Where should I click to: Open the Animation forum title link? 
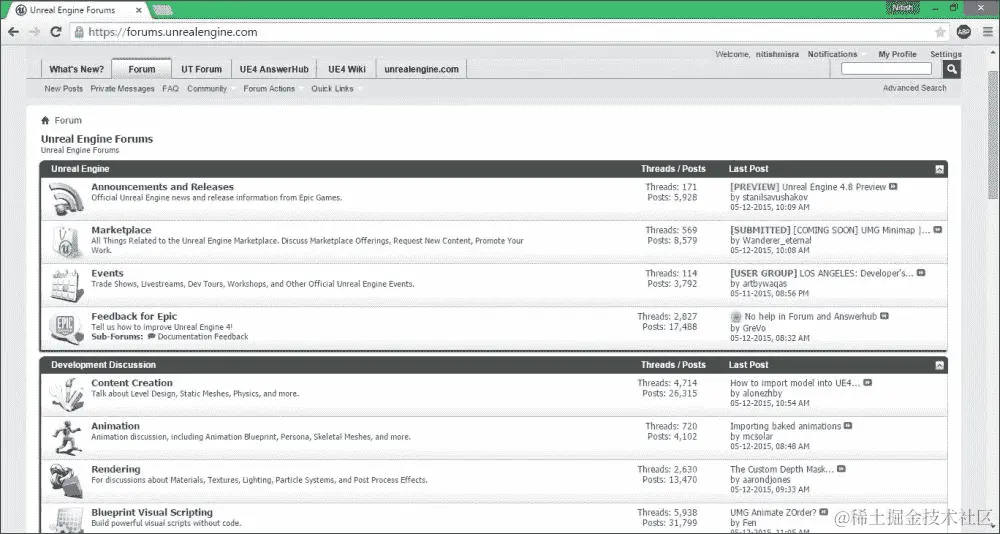[115, 426]
